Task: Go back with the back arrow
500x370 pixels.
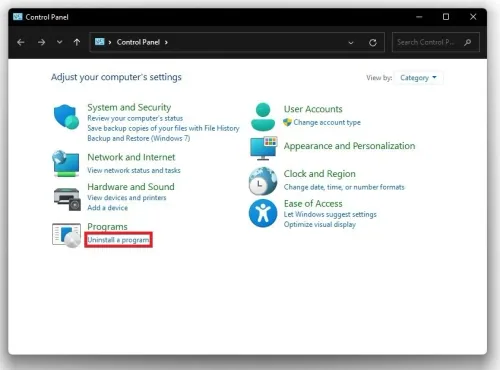Action: click(x=21, y=42)
